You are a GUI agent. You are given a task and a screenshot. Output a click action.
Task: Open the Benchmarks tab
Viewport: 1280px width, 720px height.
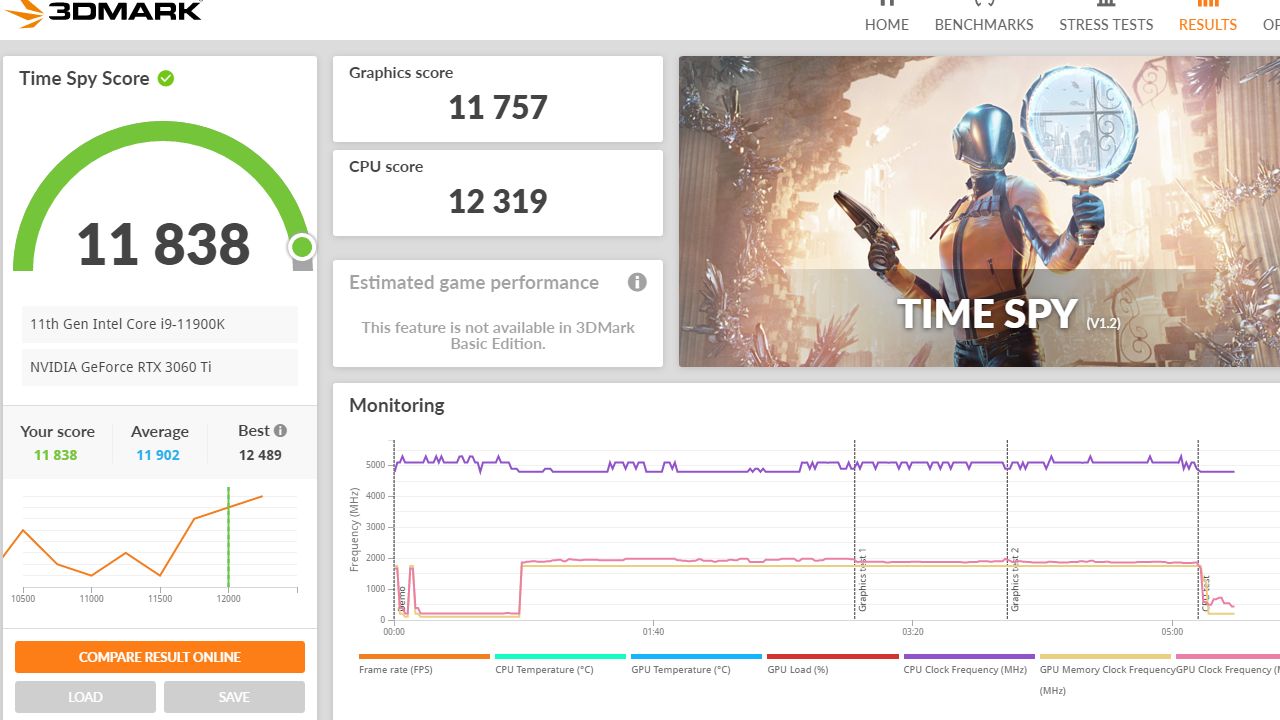tap(983, 24)
